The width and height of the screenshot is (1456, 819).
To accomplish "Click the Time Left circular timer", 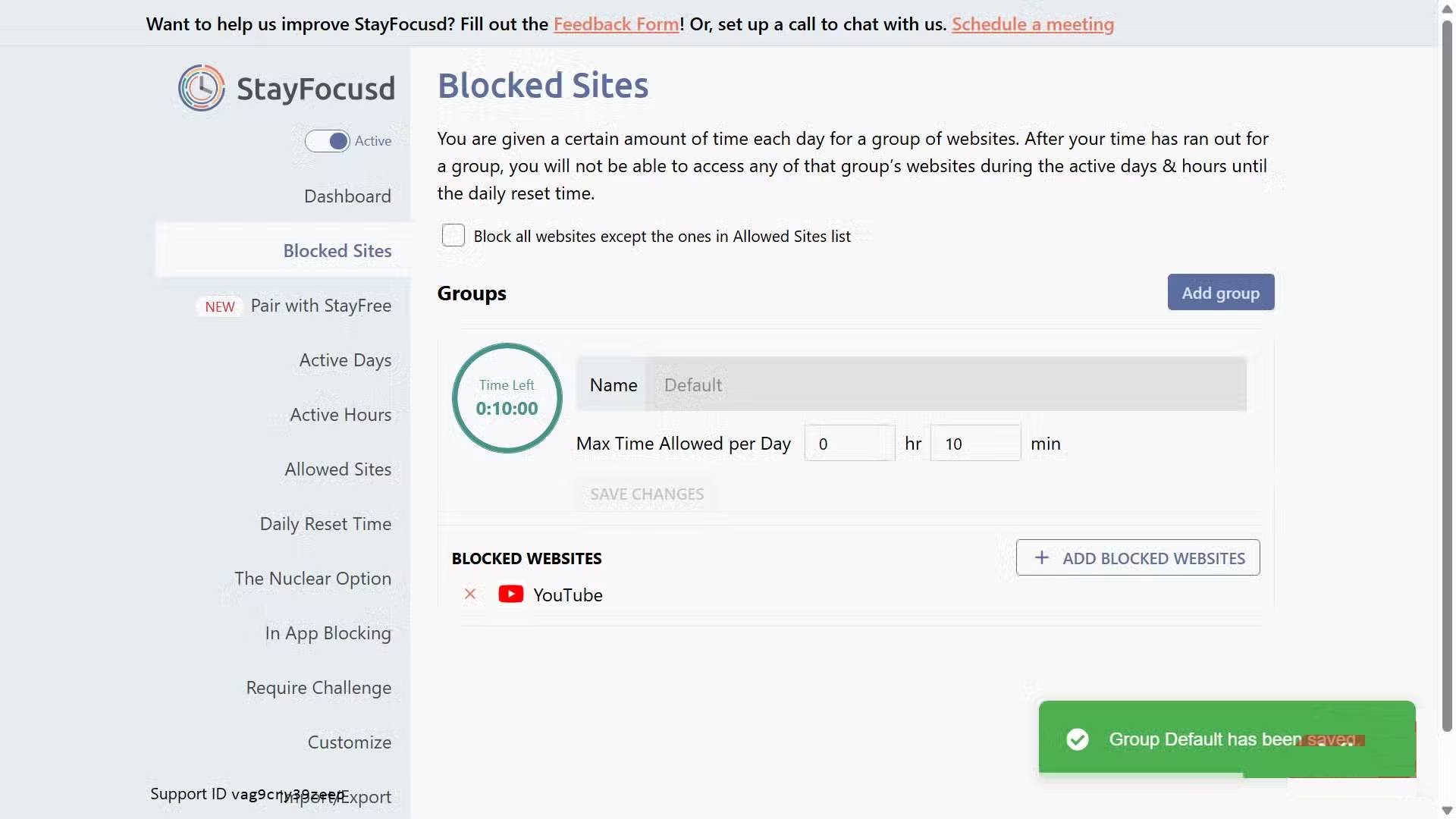I will click(507, 398).
